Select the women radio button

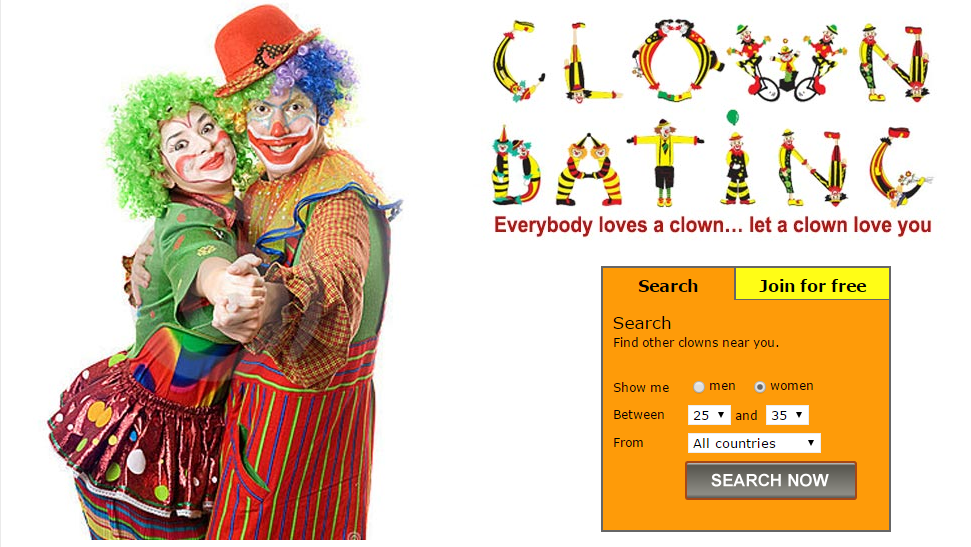click(760, 387)
